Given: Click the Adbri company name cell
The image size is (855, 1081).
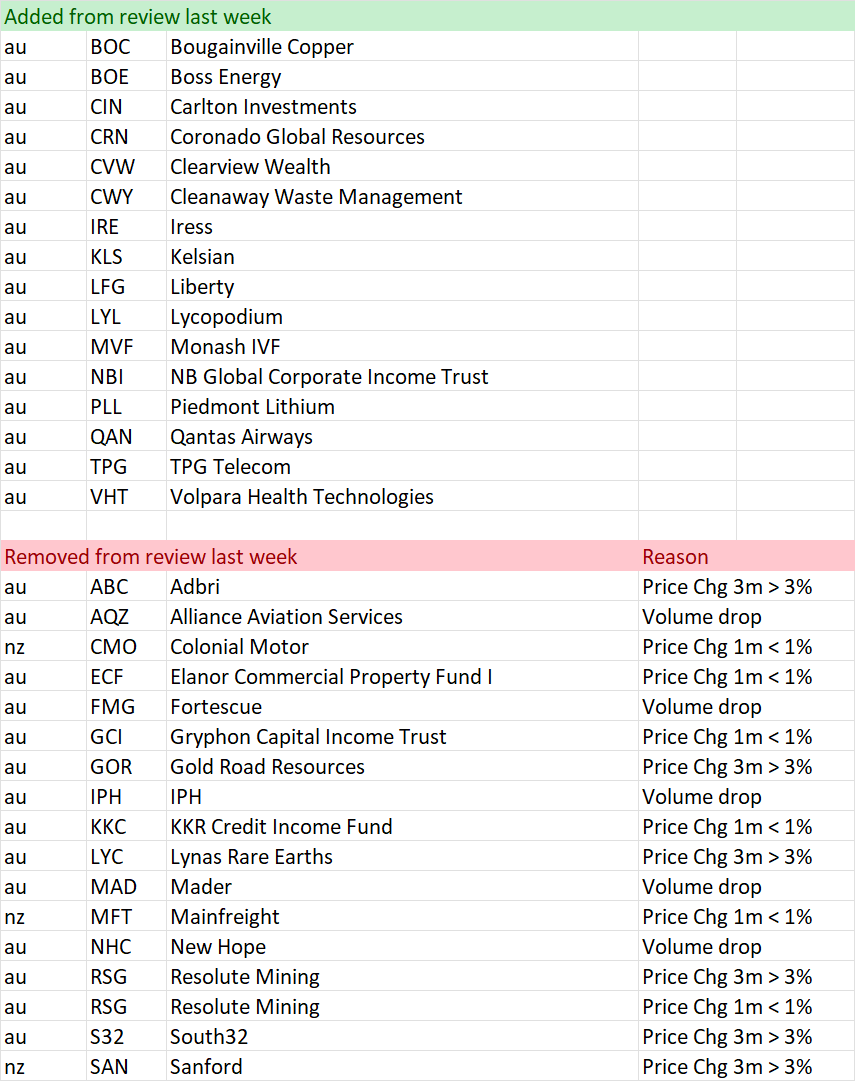Looking at the screenshot, I should pyautogui.click(x=402, y=587).
